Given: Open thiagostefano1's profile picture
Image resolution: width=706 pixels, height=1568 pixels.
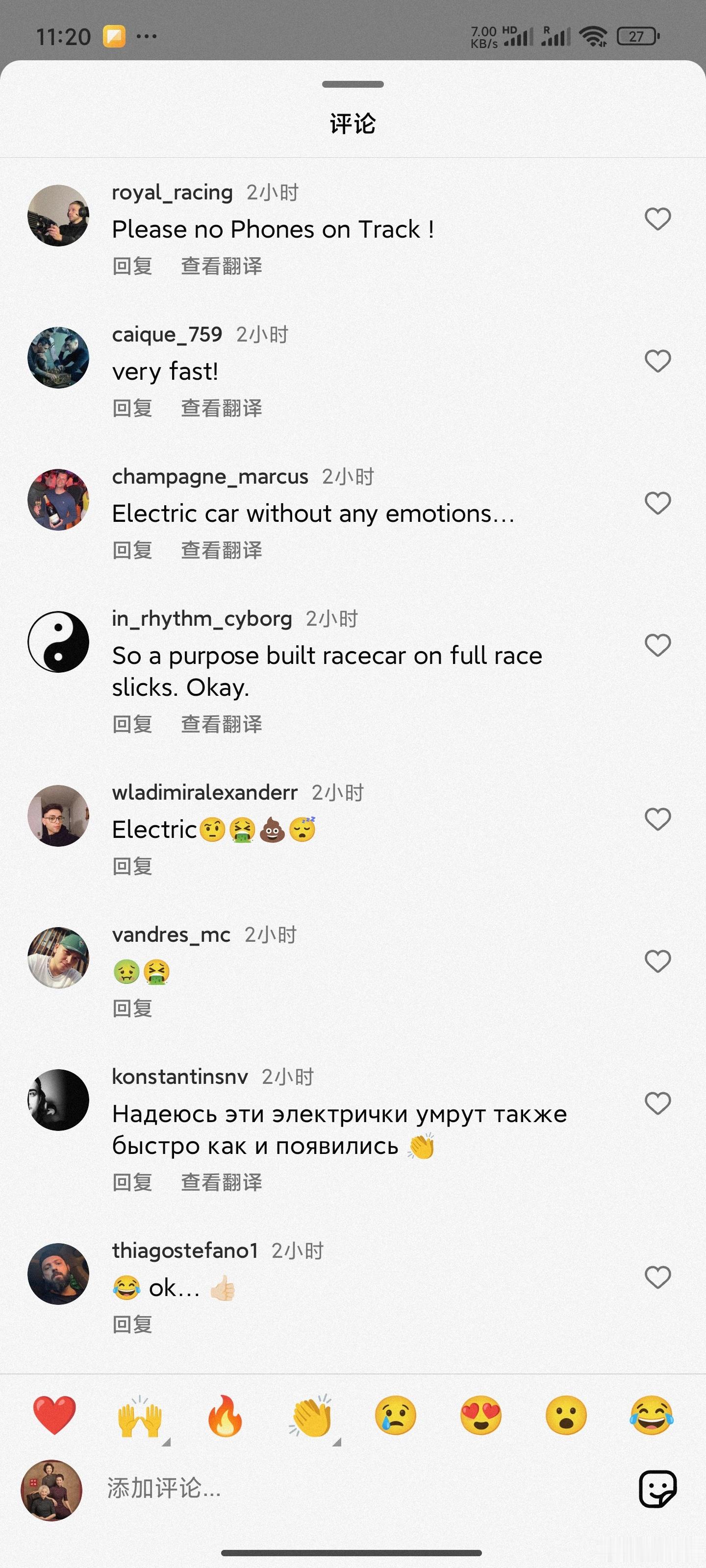Looking at the screenshot, I should [58, 1274].
